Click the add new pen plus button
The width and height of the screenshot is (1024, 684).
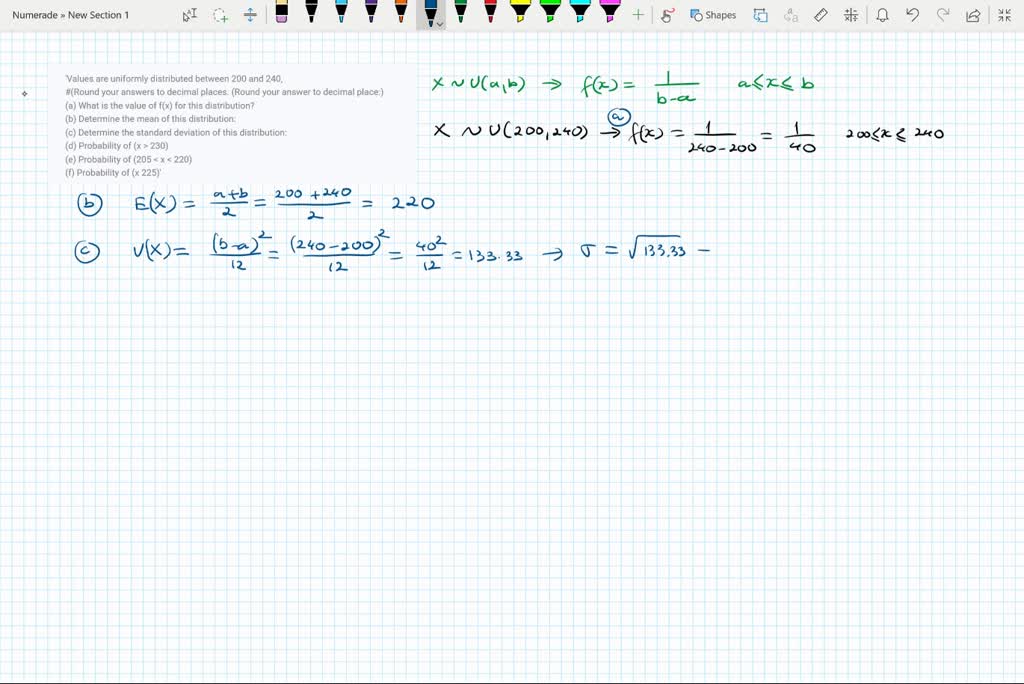pyautogui.click(x=636, y=14)
